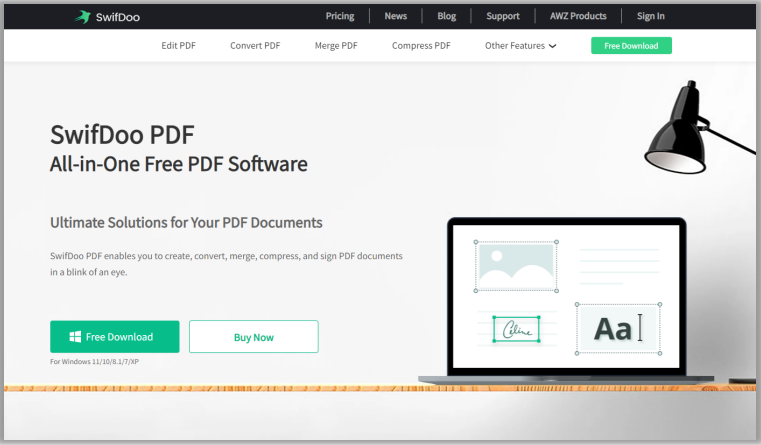Select Convert PDF in the feature bar
761x445 pixels.
point(255,46)
